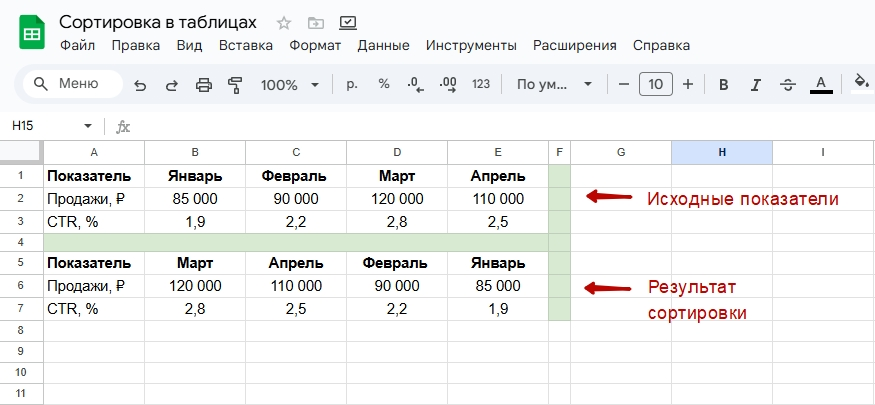
Task: Activate the paint format tool
Action: click(x=235, y=85)
